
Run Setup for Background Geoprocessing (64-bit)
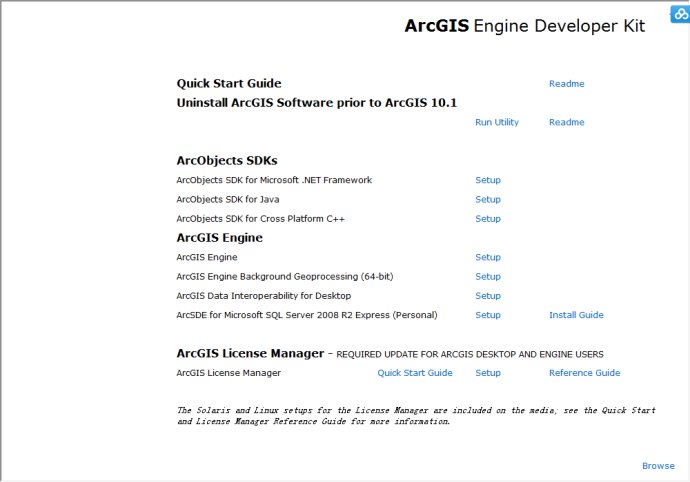tap(488, 276)
